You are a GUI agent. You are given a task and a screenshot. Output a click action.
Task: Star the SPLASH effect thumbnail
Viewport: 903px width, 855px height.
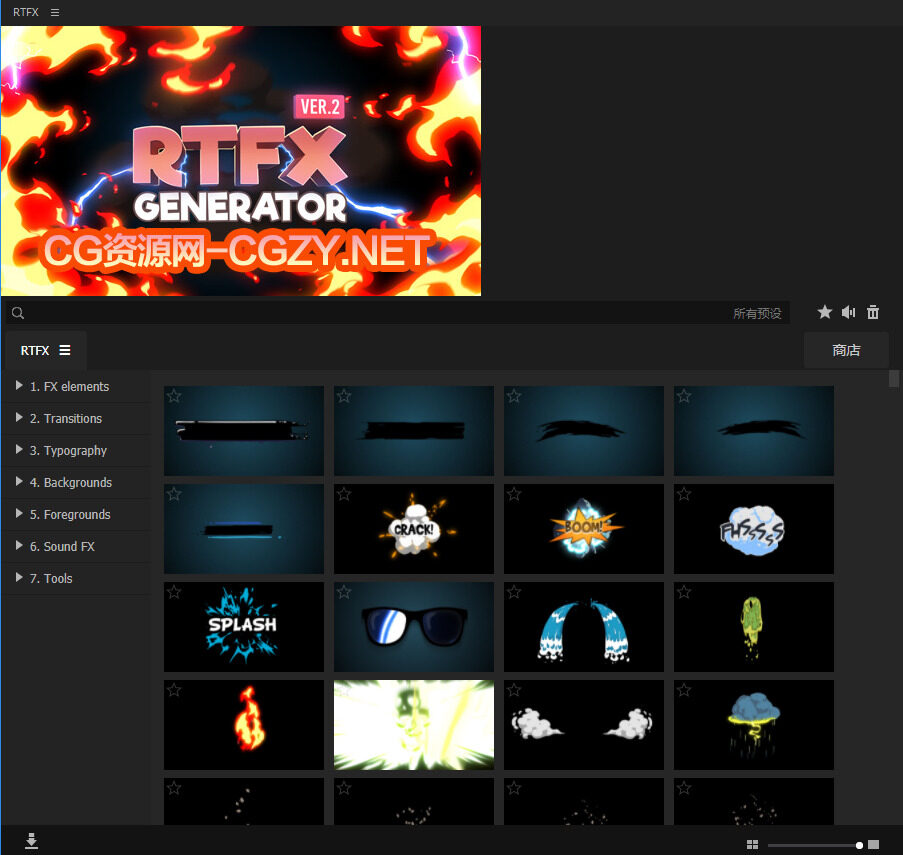(174, 592)
